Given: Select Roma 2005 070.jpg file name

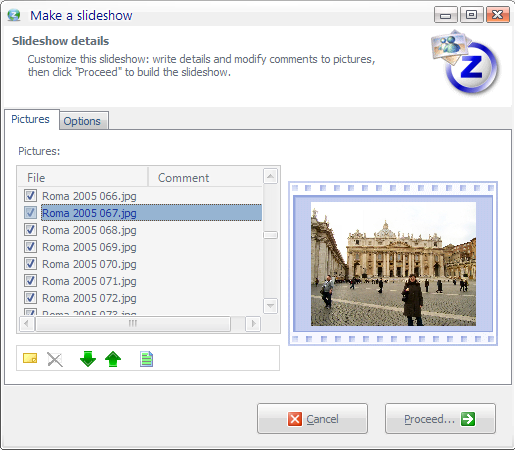Looking at the screenshot, I should pos(89,264).
